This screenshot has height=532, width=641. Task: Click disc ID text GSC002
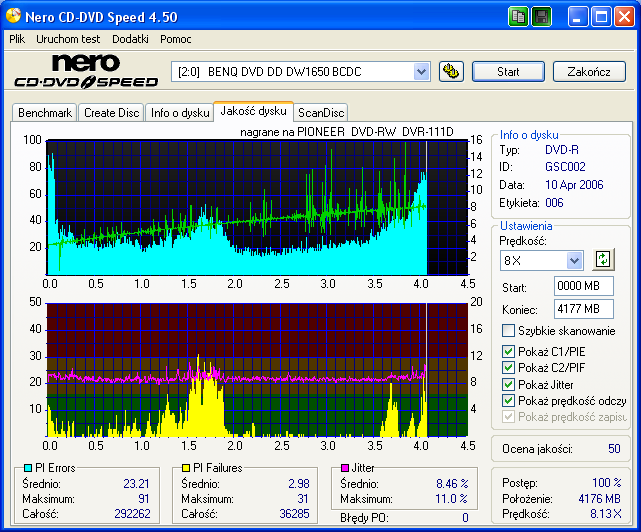pos(565,167)
